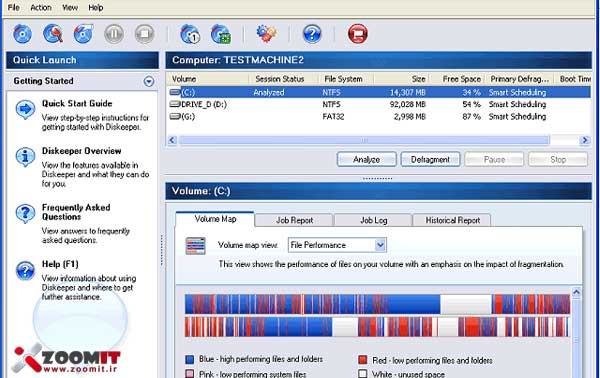Click the Stop toolbar icon

pos(144,34)
